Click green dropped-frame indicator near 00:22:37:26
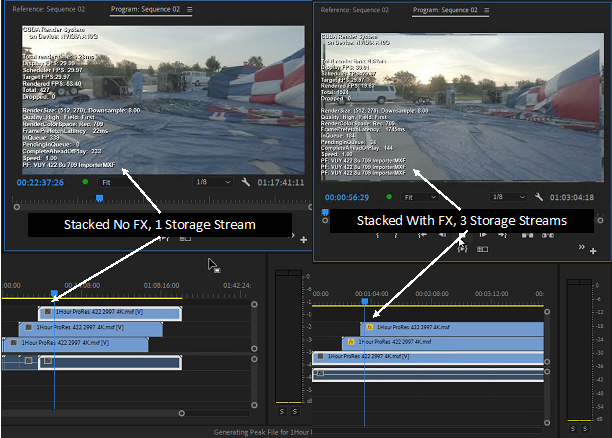 85,182
